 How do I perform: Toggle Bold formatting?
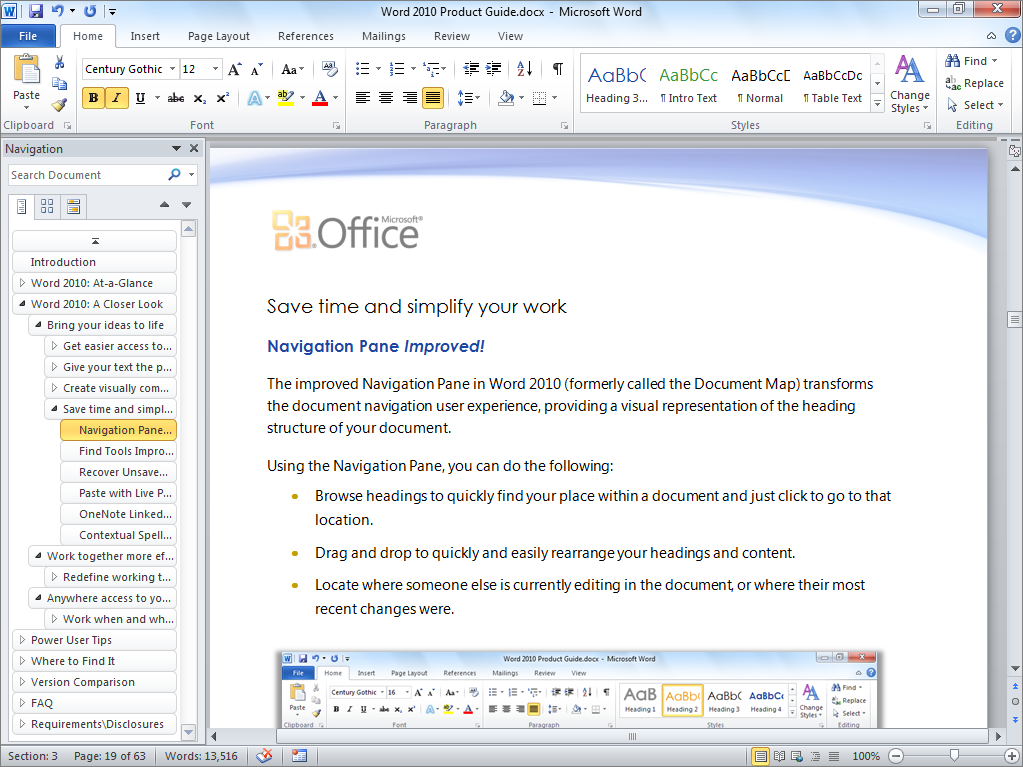[93, 98]
